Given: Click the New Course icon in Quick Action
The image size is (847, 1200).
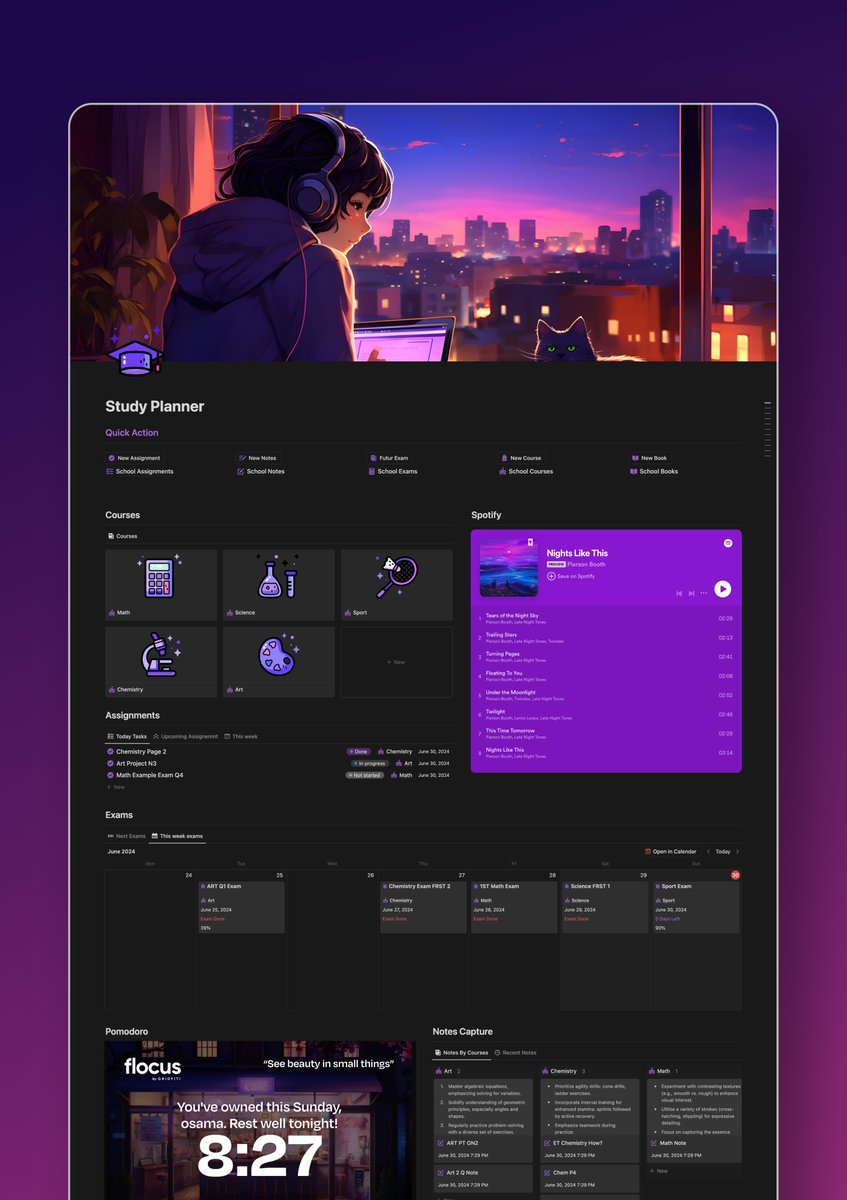Looking at the screenshot, I should click(503, 458).
